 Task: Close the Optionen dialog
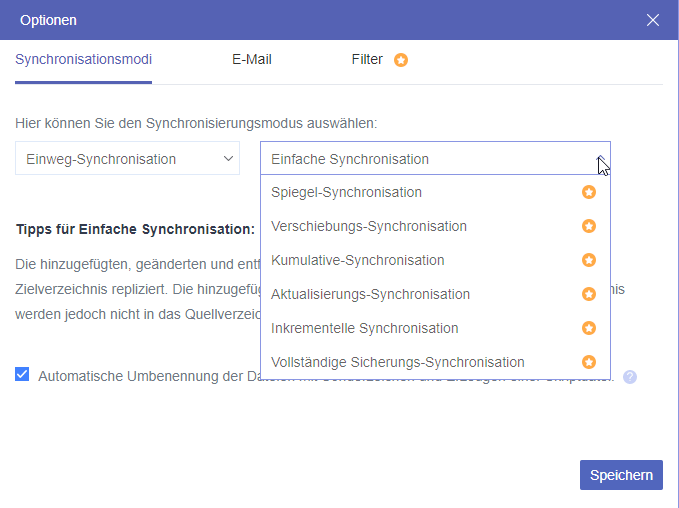[653, 20]
